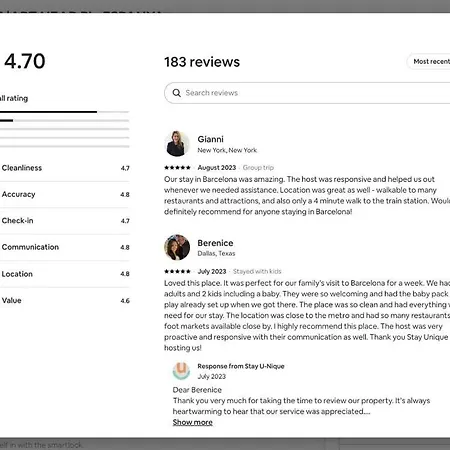
Task: Open the Most recent sort dropdown
Action: click(429, 62)
